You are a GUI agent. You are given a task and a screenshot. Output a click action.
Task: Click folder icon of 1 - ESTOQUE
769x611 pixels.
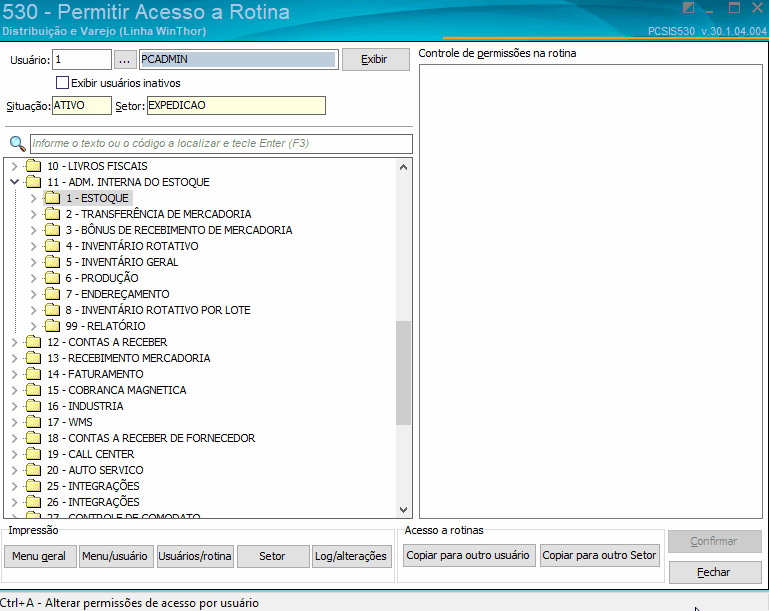(52, 198)
